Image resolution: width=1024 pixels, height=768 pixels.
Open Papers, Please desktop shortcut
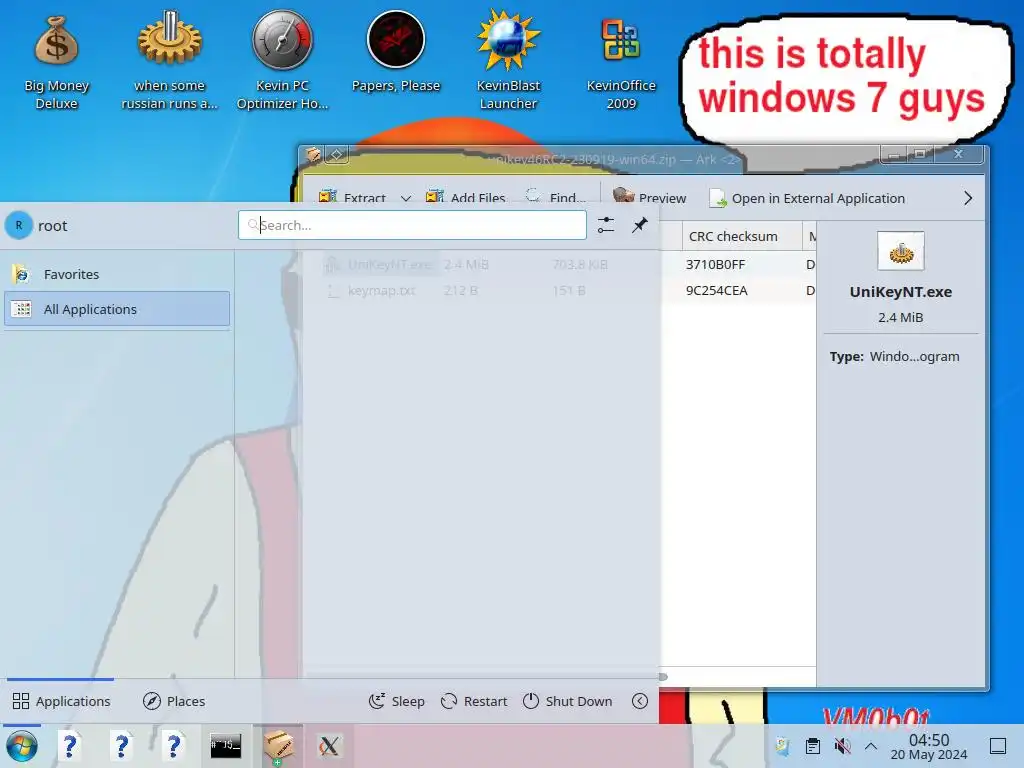[x=396, y=52]
